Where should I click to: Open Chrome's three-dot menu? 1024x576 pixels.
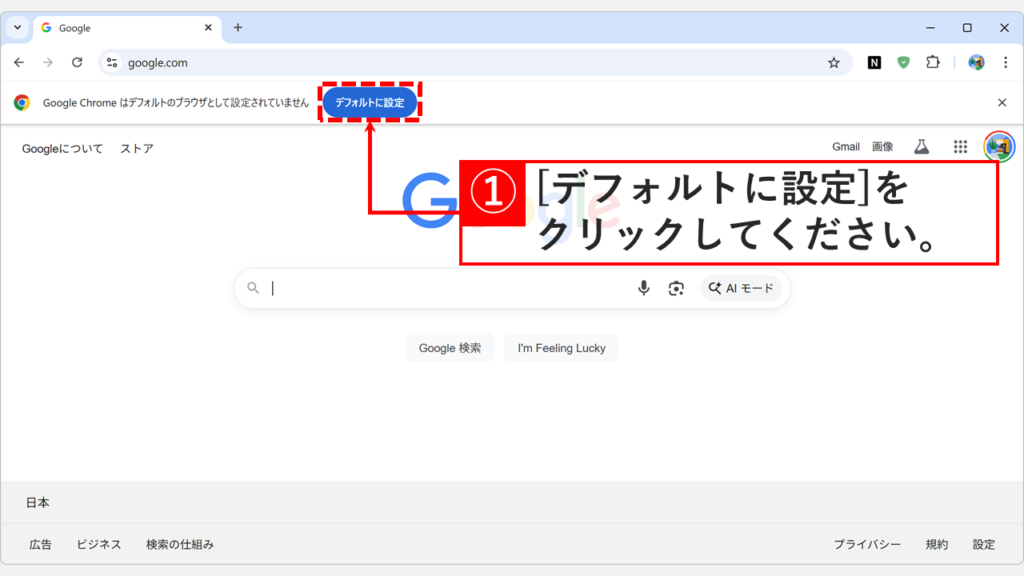(x=1006, y=61)
